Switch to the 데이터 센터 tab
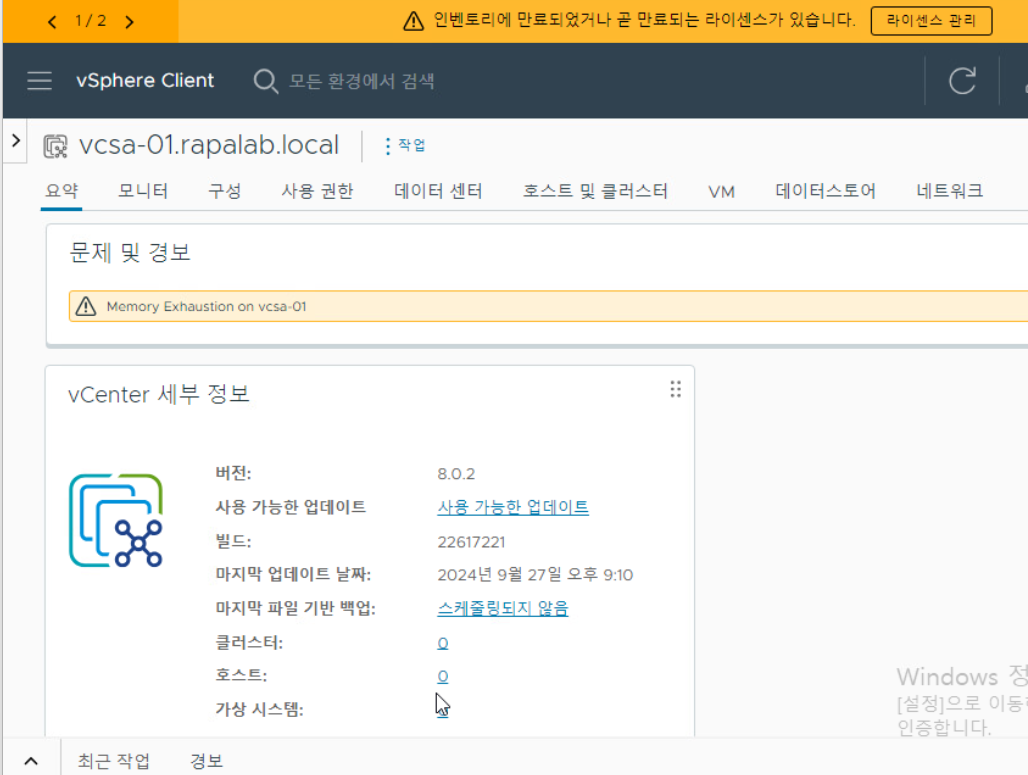 tap(438, 191)
